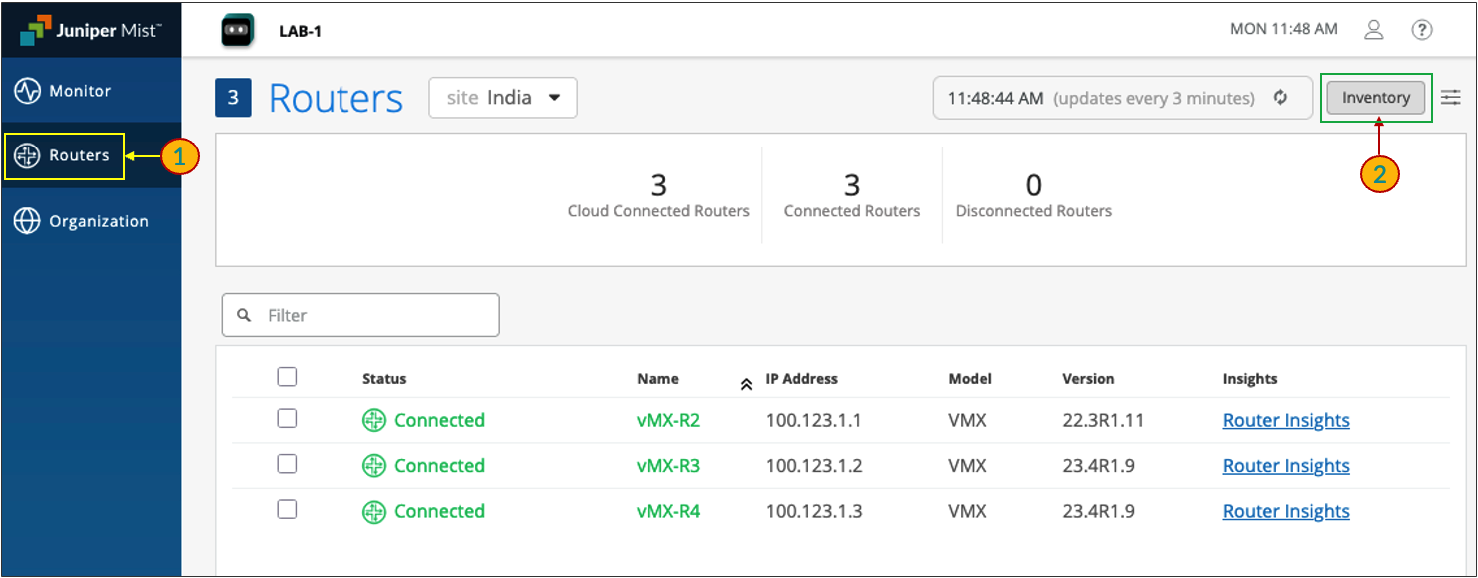This screenshot has height=578, width=1478.
Task: Select Routers in the sidebar
Action: 78,156
